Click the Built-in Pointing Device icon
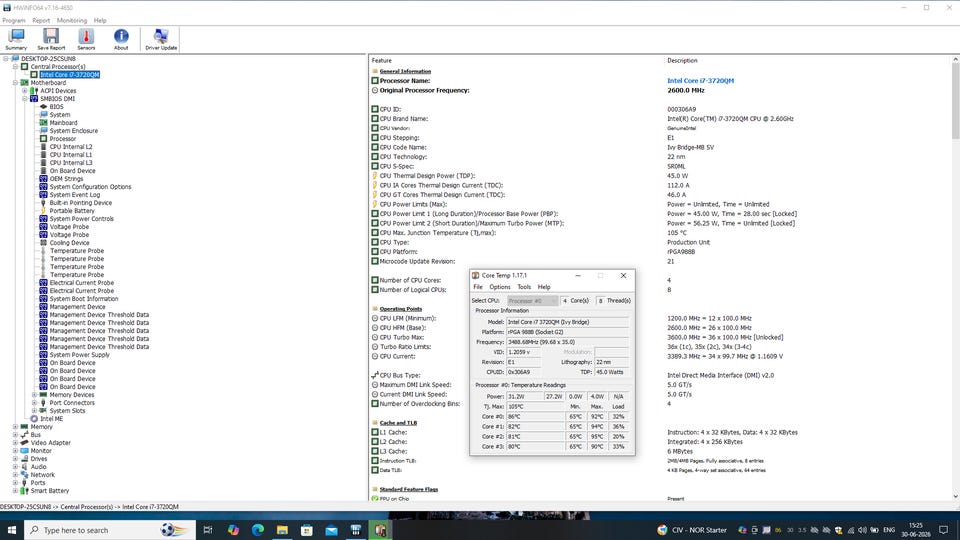The image size is (960, 540). tap(43, 203)
